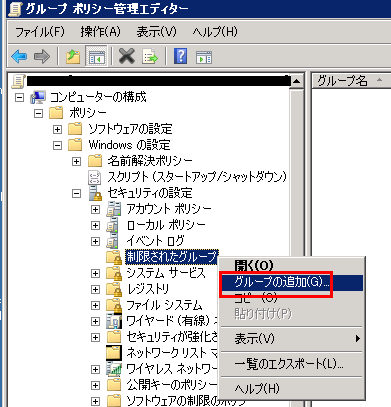The height and width of the screenshot is (407, 391).
Task: Click the locked folder icon of 制限されたグループ
Action: (114, 257)
